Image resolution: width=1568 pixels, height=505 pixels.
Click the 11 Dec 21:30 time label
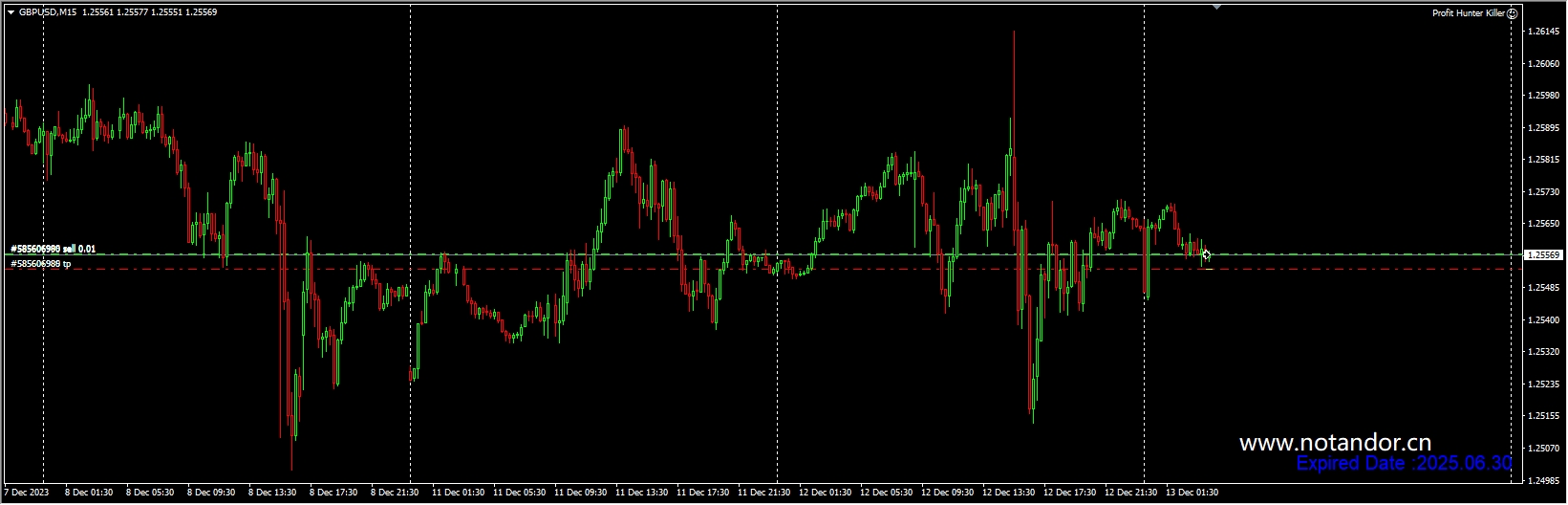763,494
